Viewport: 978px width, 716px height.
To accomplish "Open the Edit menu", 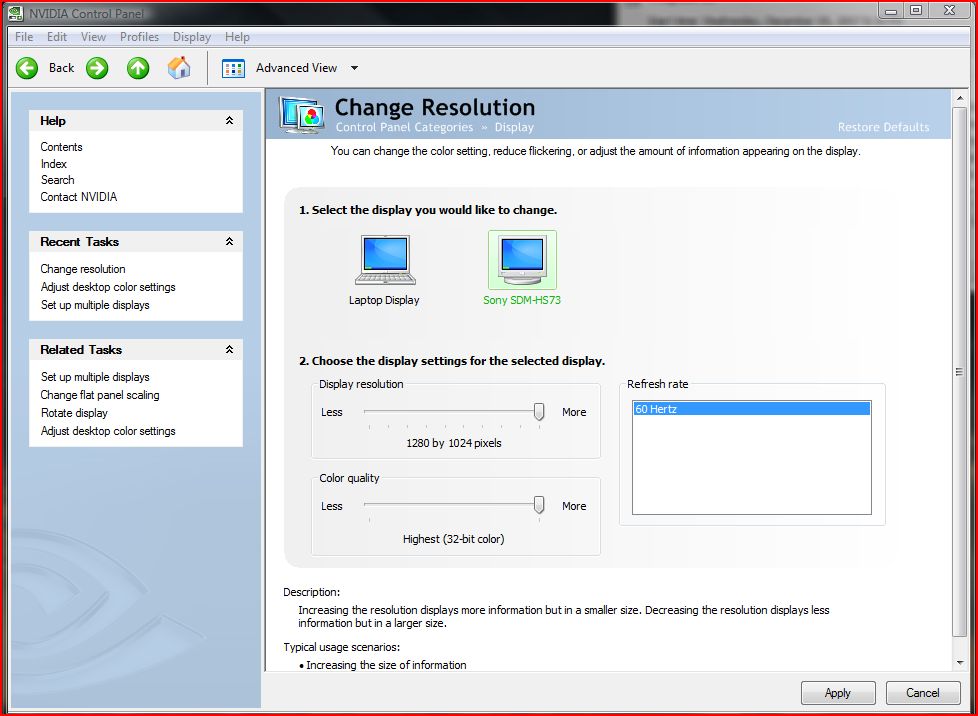I will [57, 37].
